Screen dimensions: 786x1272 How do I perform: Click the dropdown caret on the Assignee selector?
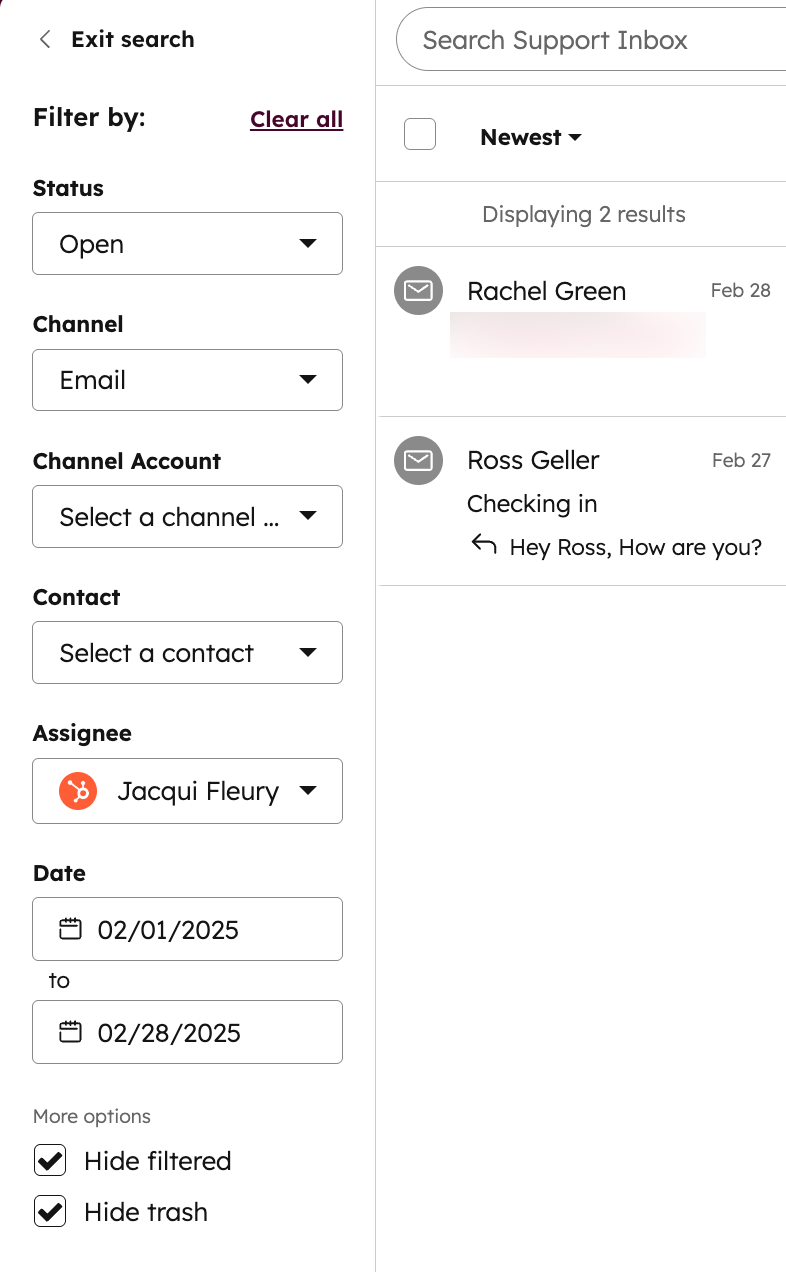pyautogui.click(x=310, y=790)
